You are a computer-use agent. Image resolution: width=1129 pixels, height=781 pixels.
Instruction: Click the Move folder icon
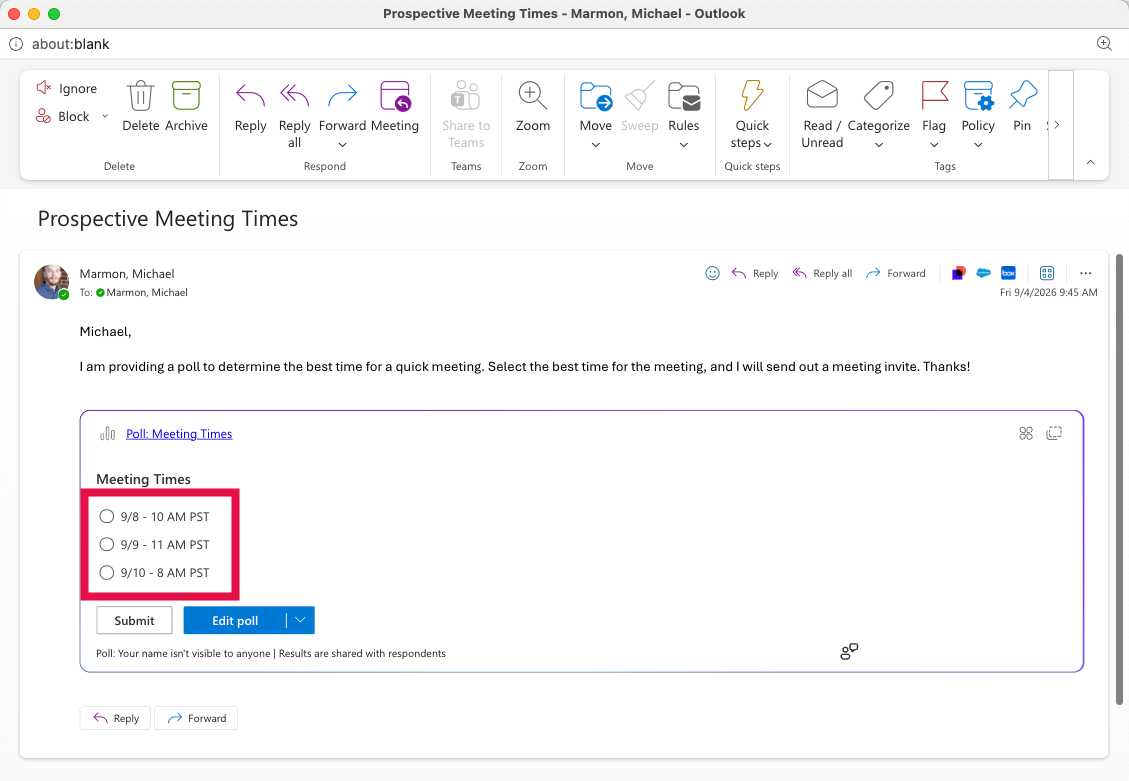[x=595, y=96]
